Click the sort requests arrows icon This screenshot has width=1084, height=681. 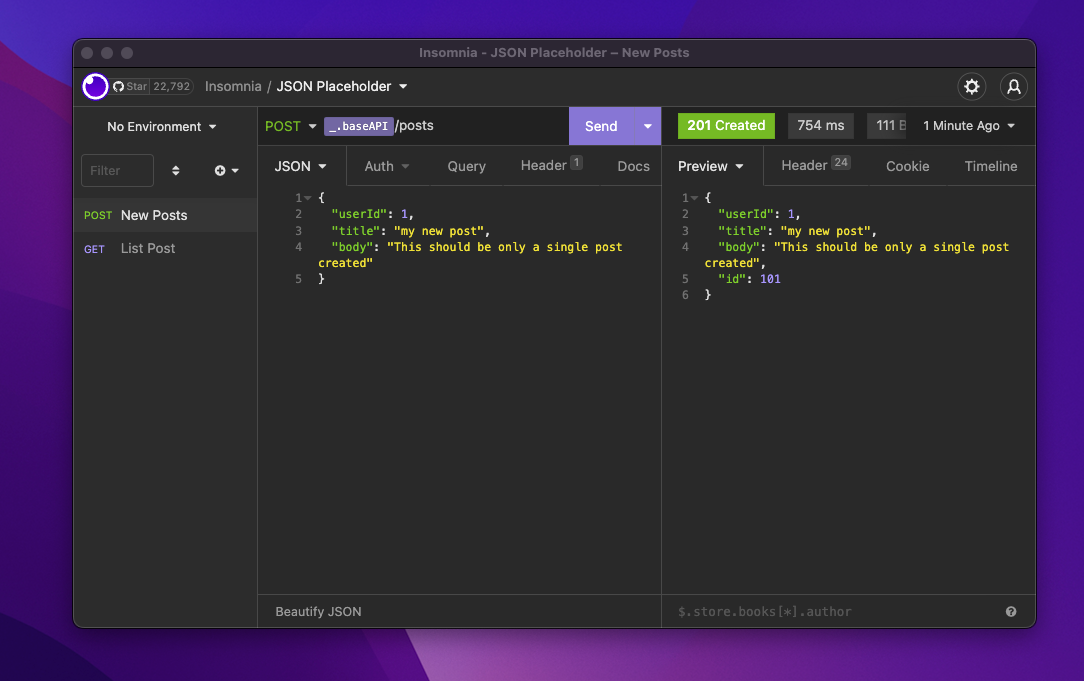(176, 170)
